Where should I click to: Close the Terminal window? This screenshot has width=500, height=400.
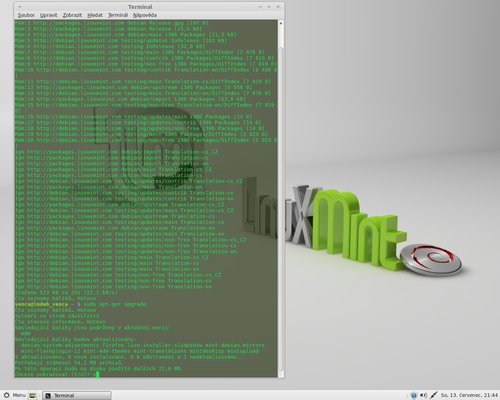click(278, 6)
